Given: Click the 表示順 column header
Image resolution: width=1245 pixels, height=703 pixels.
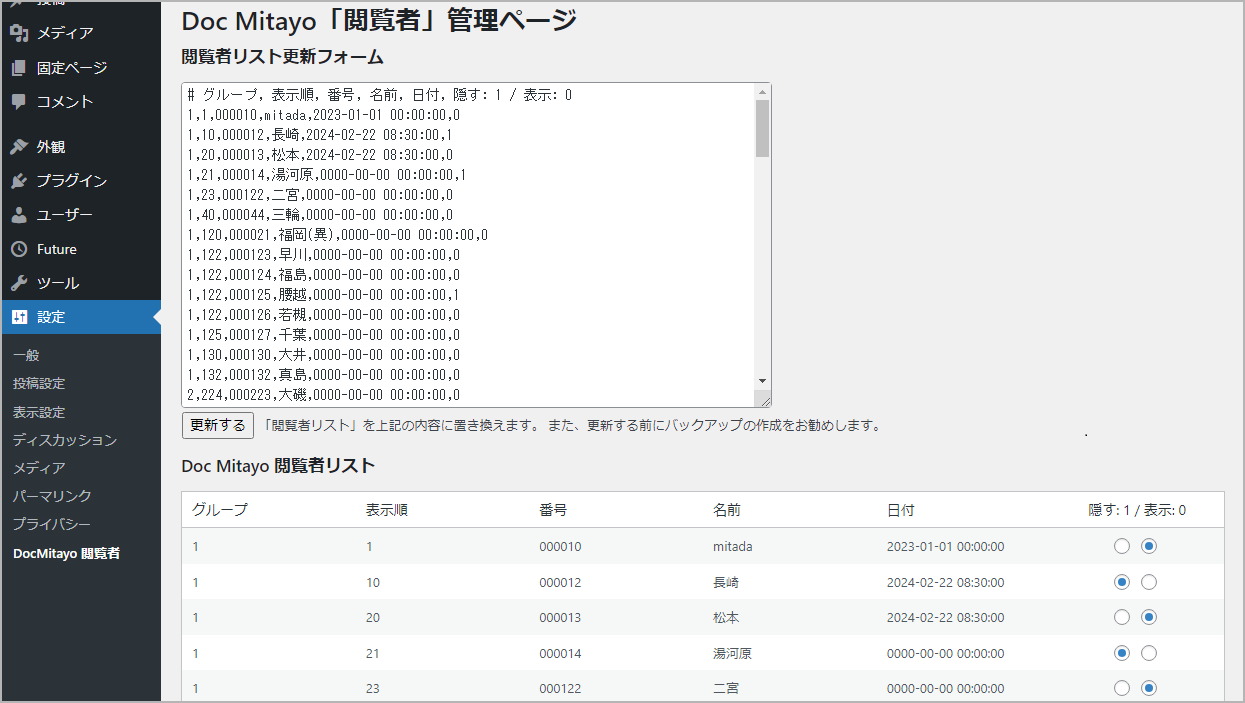Looking at the screenshot, I should (386, 510).
